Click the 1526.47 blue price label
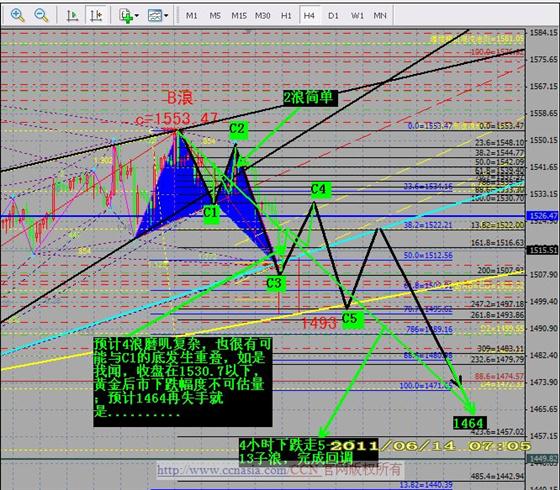 [x=542, y=216]
